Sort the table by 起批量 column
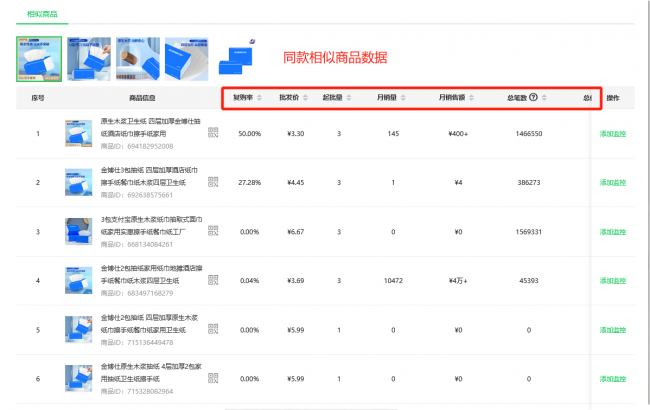 pyautogui.click(x=351, y=98)
